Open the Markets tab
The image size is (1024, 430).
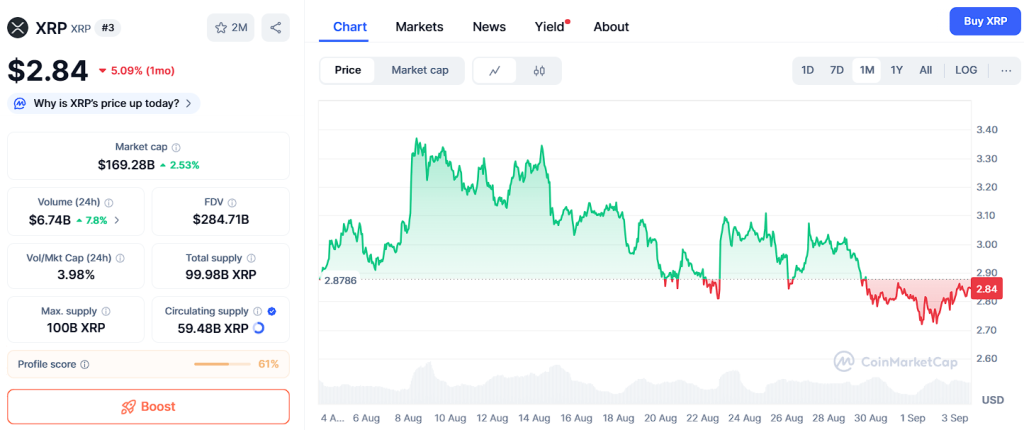tap(419, 27)
